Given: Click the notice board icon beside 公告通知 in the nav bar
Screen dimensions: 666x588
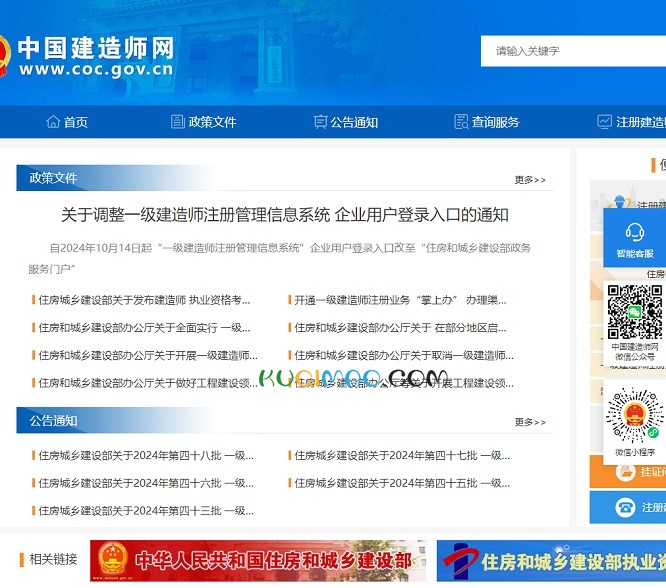Looking at the screenshot, I should 320,122.
